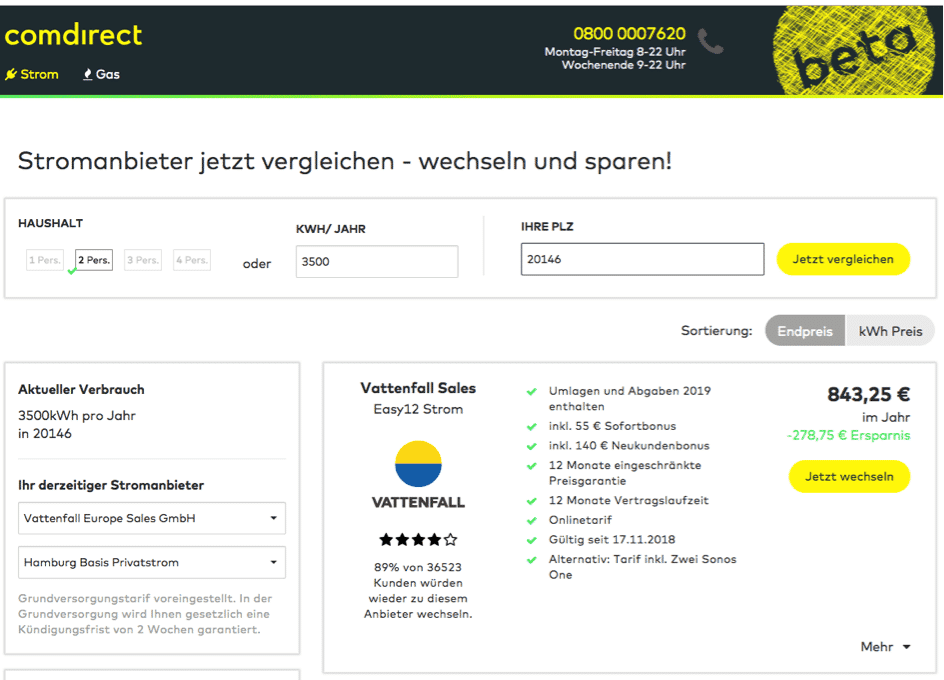Viewport: 944px width, 680px height.
Task: Click checkmark next to 55 € Sofortbonus
Action: tap(532, 426)
